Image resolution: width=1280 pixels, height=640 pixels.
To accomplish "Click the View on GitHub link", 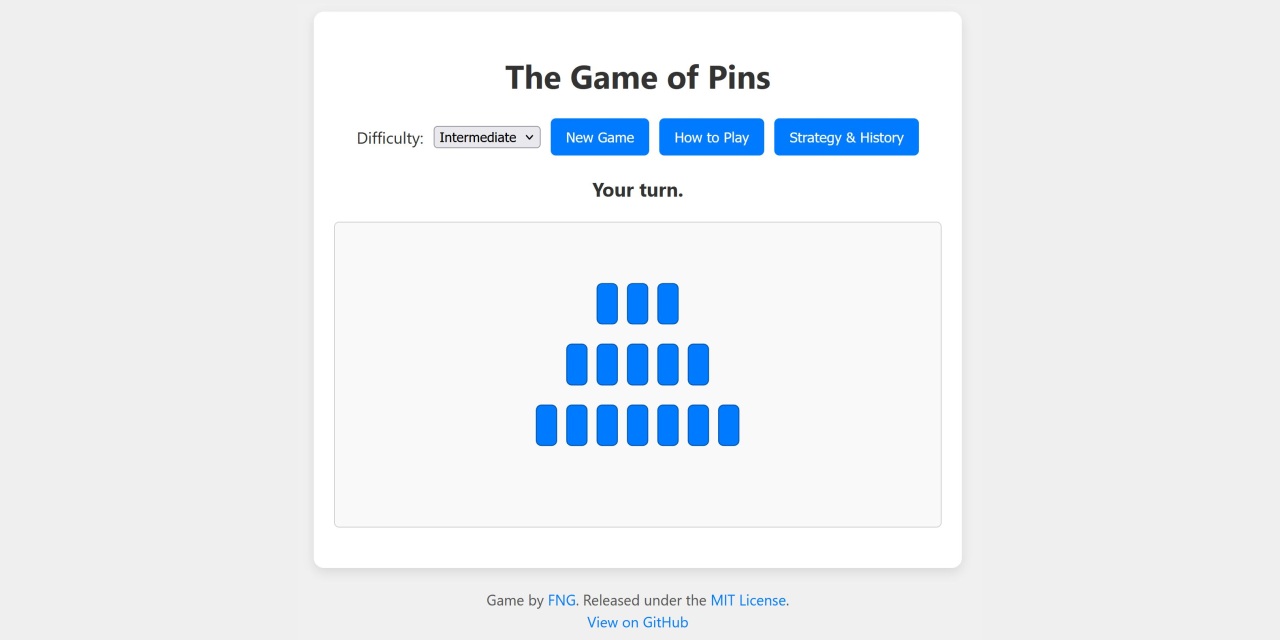I will click(637, 622).
